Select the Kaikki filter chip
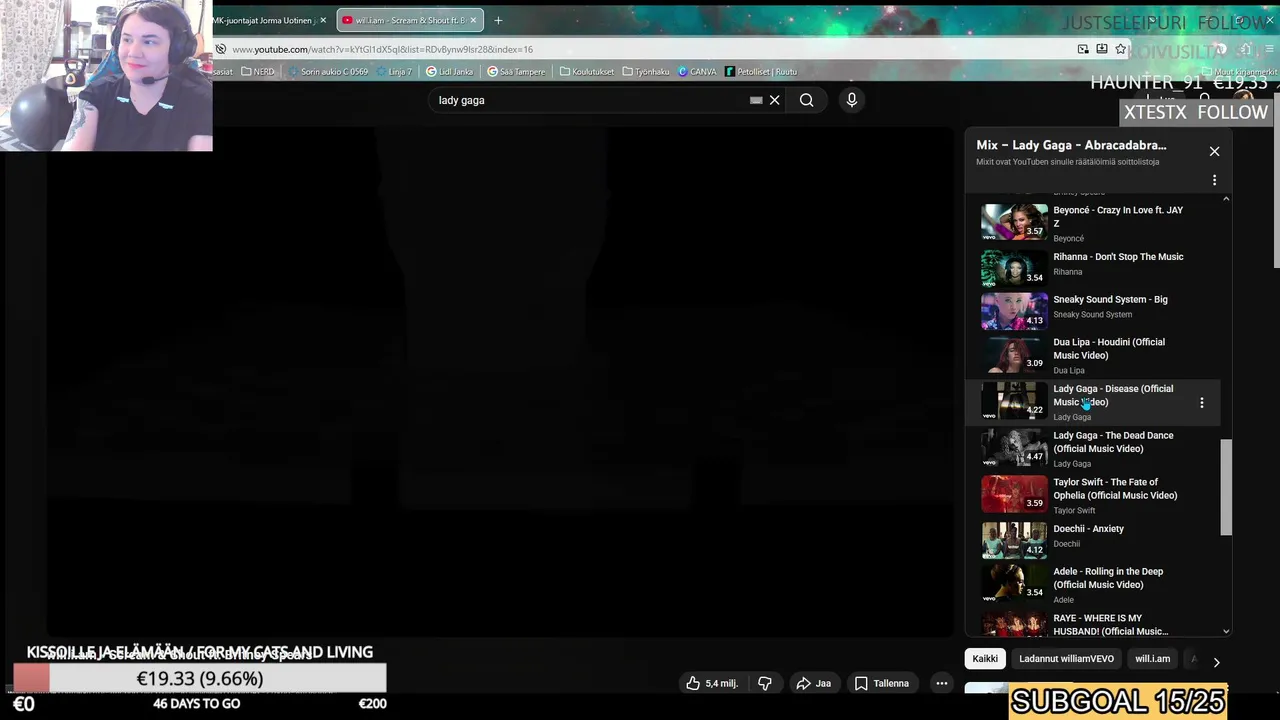The image size is (1280, 720). tap(985, 659)
